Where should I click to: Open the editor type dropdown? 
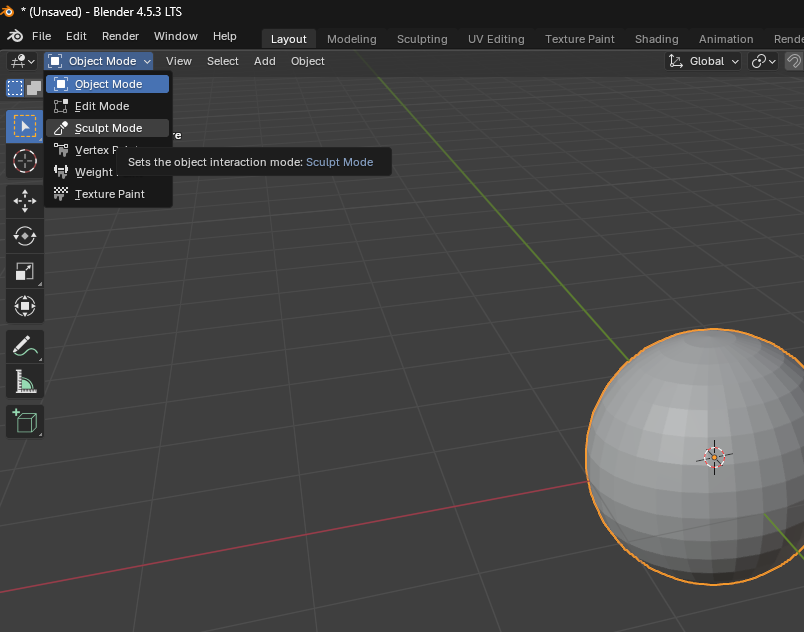22,61
